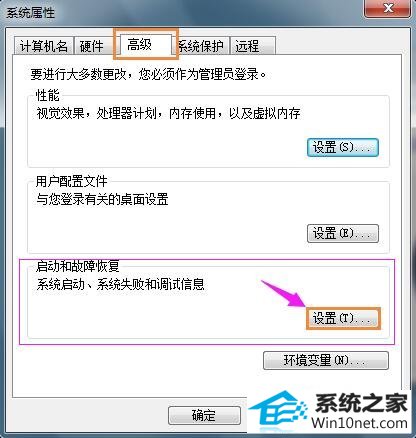This screenshot has width=416, height=438.
Task: Open the 硬件 tab
Action: [x=92, y=46]
